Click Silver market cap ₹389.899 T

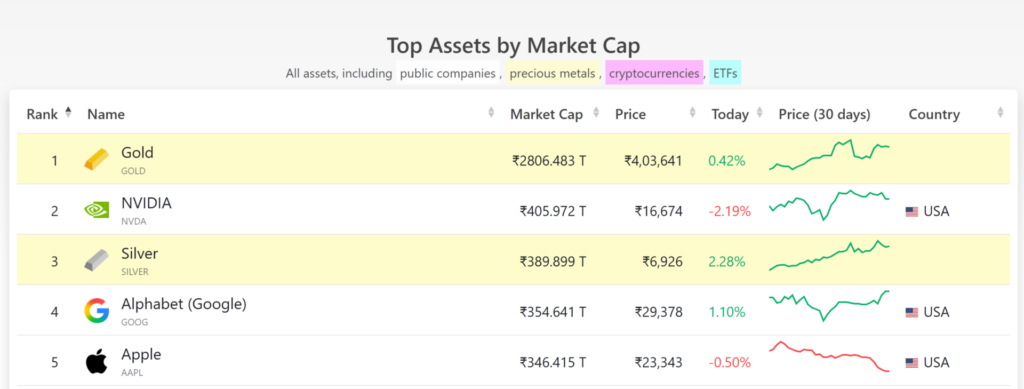pyautogui.click(x=552, y=262)
